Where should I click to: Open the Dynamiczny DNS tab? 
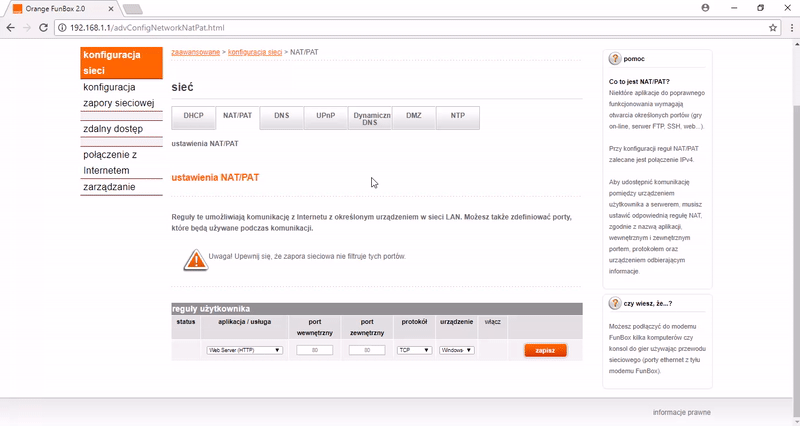[370, 118]
